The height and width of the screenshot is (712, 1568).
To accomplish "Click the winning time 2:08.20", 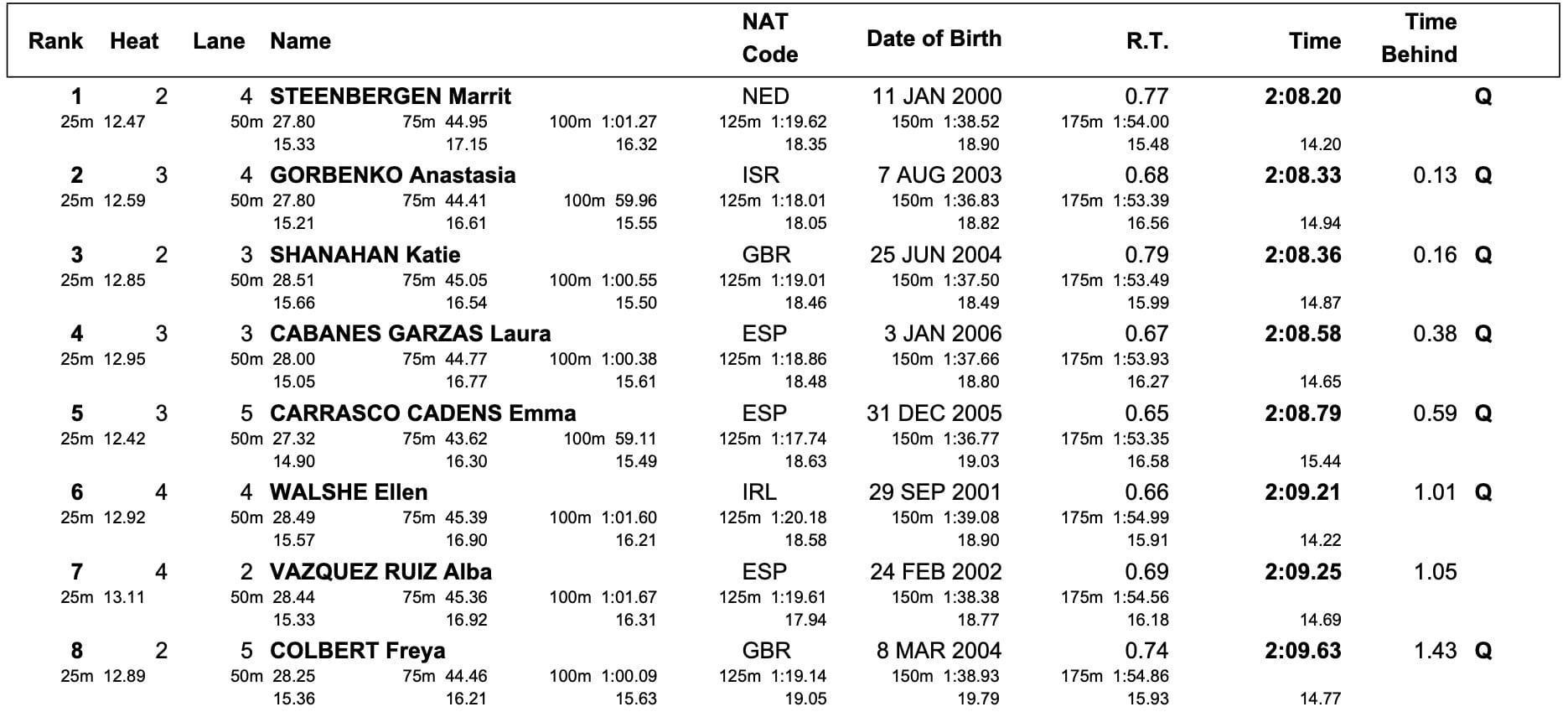I will coord(1302,96).
